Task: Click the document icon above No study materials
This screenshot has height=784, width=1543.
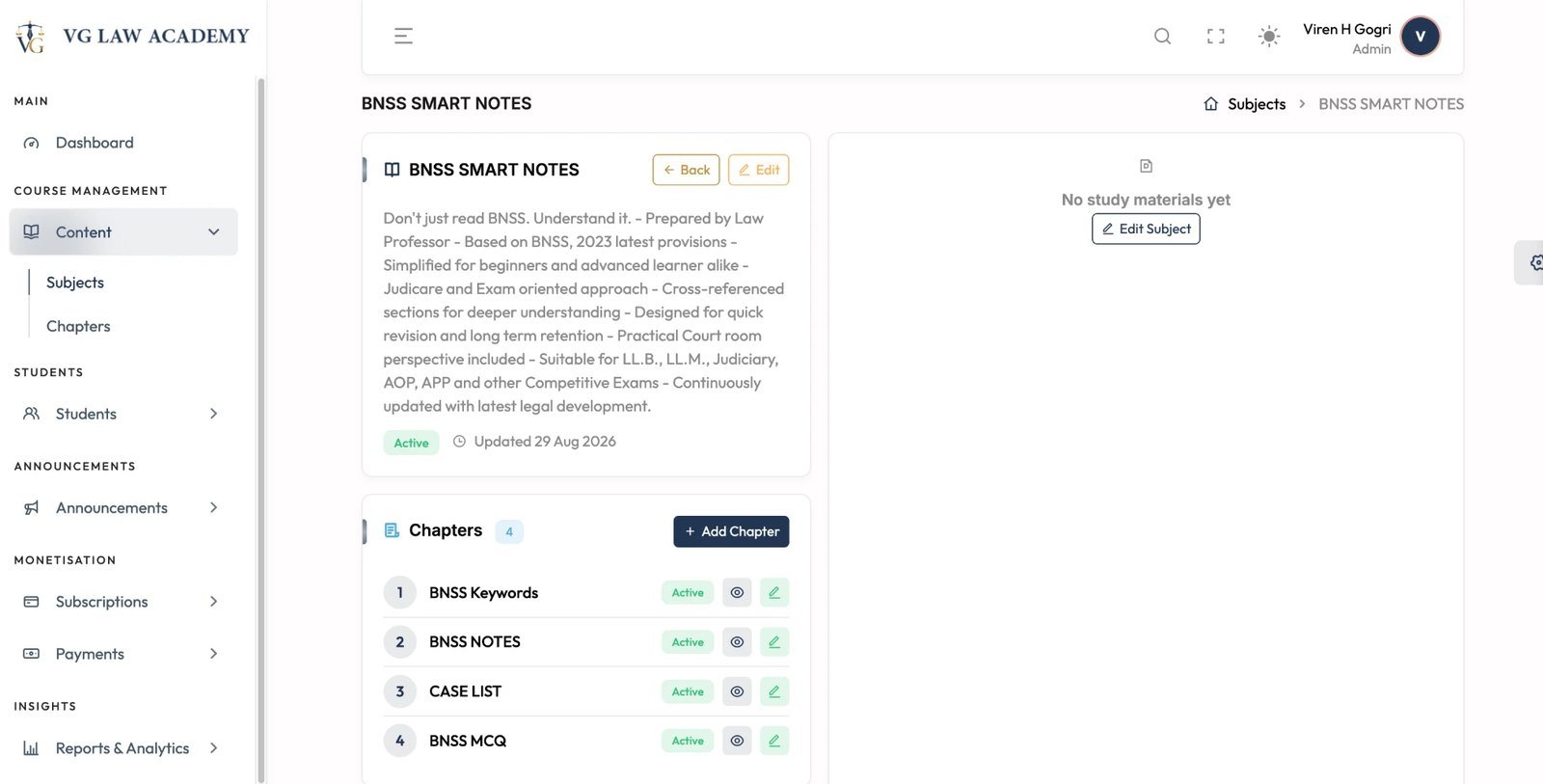Action: [x=1146, y=166]
